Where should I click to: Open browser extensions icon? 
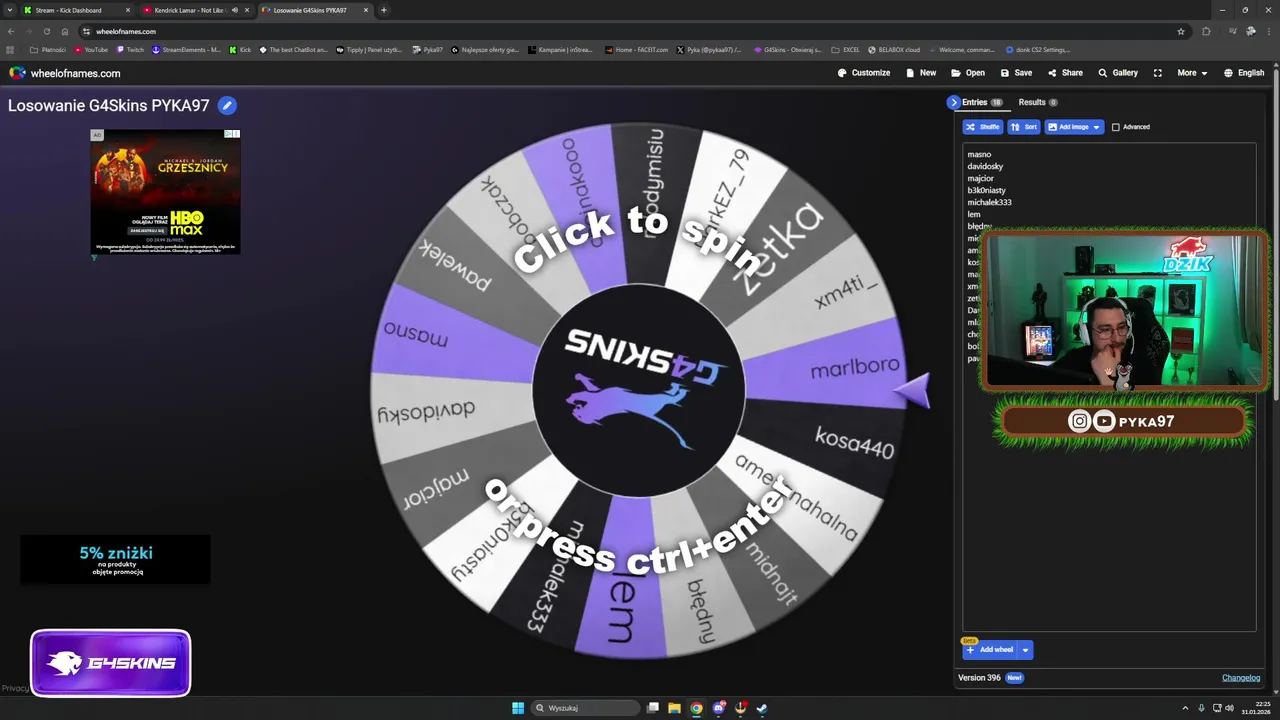click(1206, 31)
